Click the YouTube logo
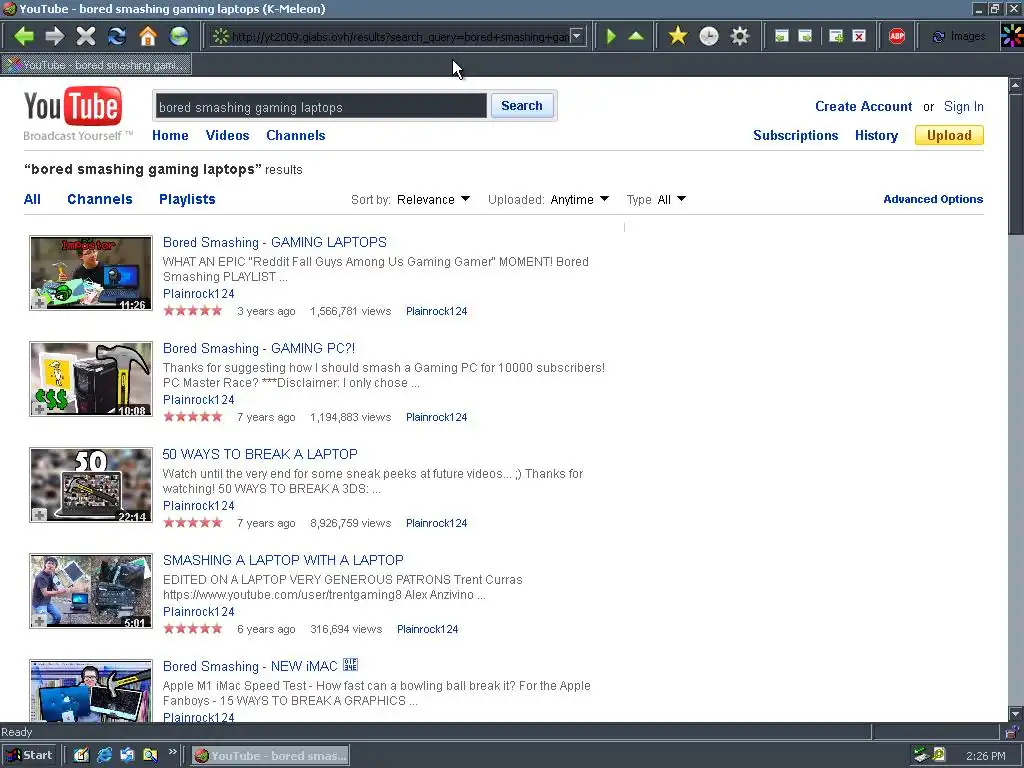The image size is (1024, 768). (72, 106)
